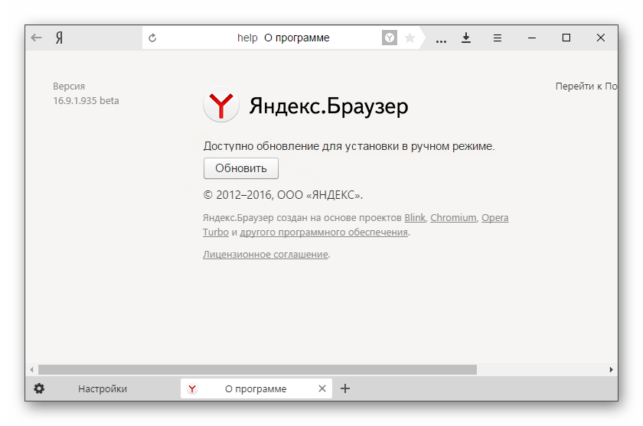Minimize the browser window
Screen dimensions: 643x426
click(532, 38)
